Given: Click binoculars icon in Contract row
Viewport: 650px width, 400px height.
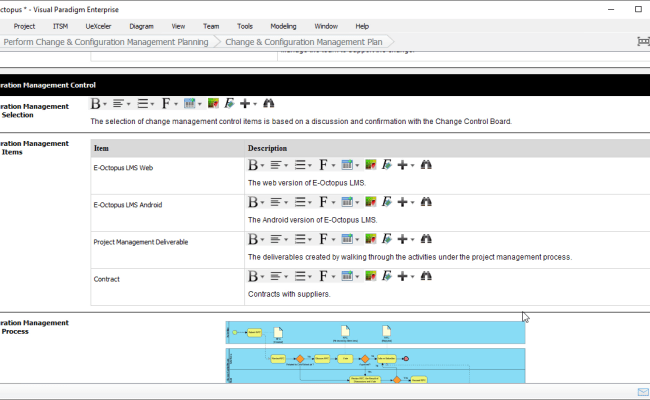Looking at the screenshot, I should [426, 276].
